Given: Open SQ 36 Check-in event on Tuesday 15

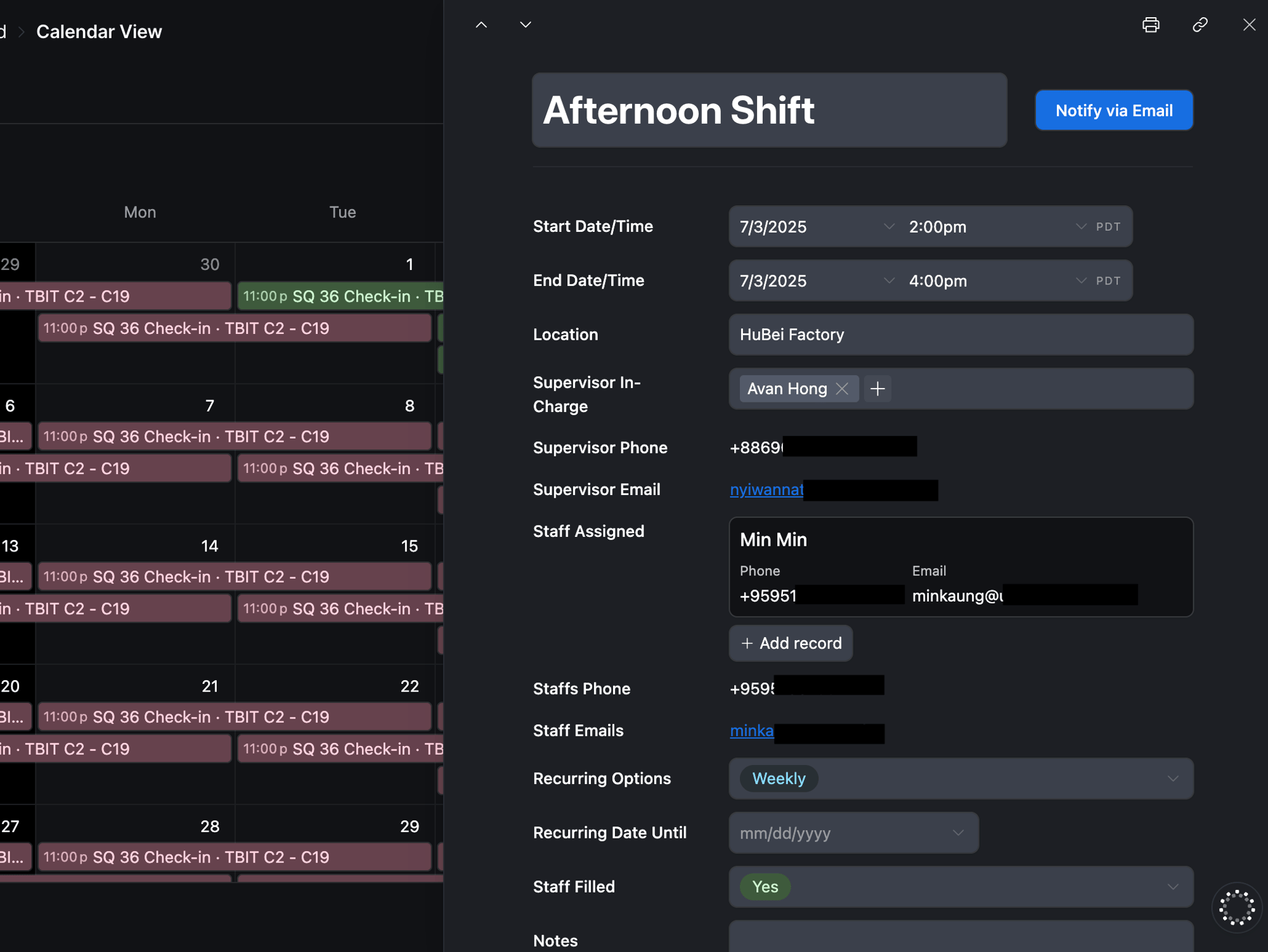Looking at the screenshot, I should point(340,608).
